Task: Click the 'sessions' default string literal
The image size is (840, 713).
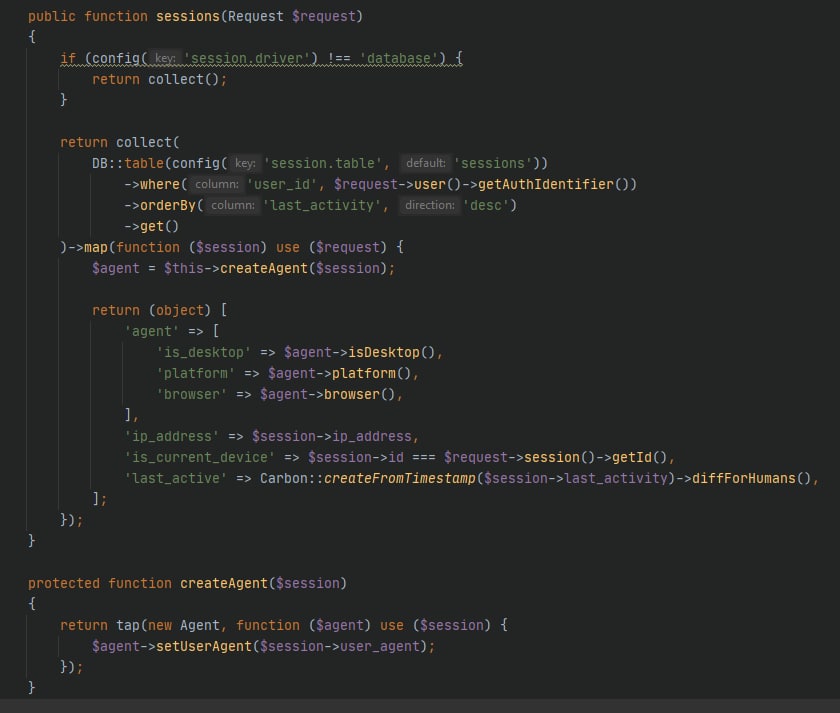Action: [492, 163]
